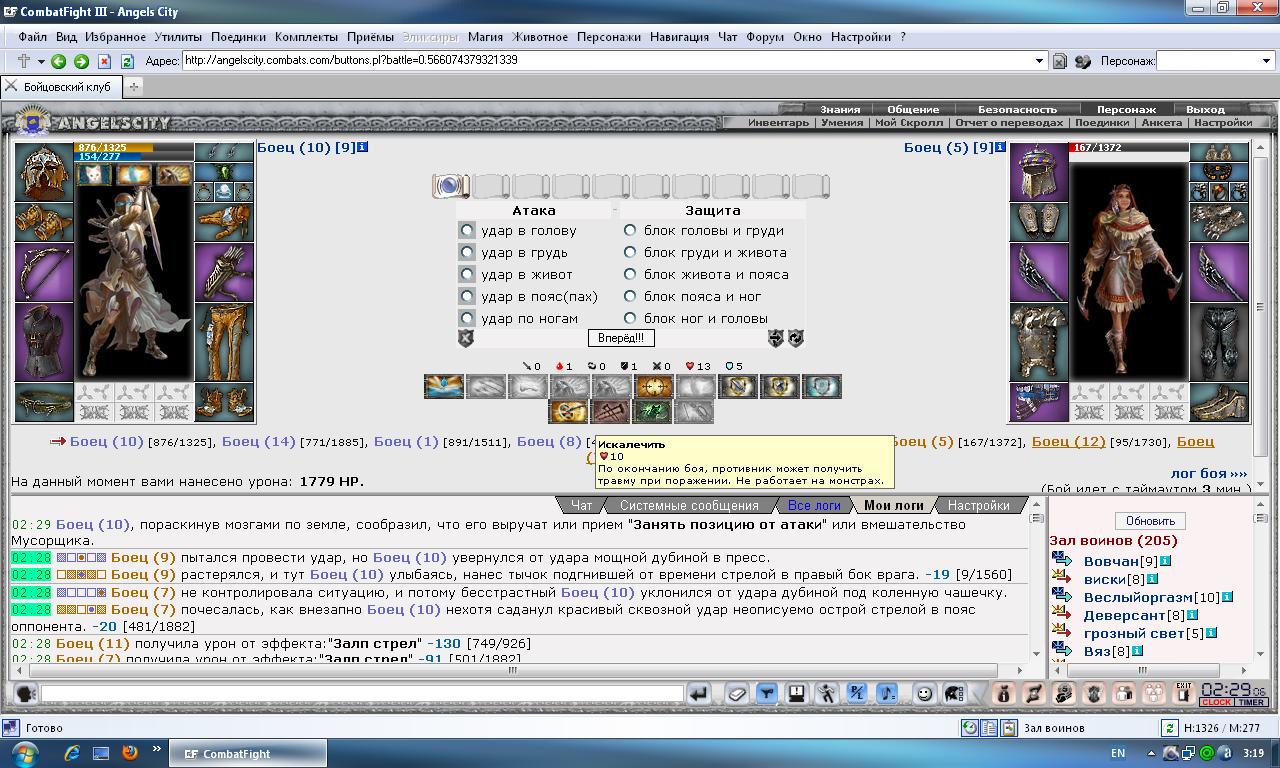Click the floppy disk save icon

coord(797,693)
